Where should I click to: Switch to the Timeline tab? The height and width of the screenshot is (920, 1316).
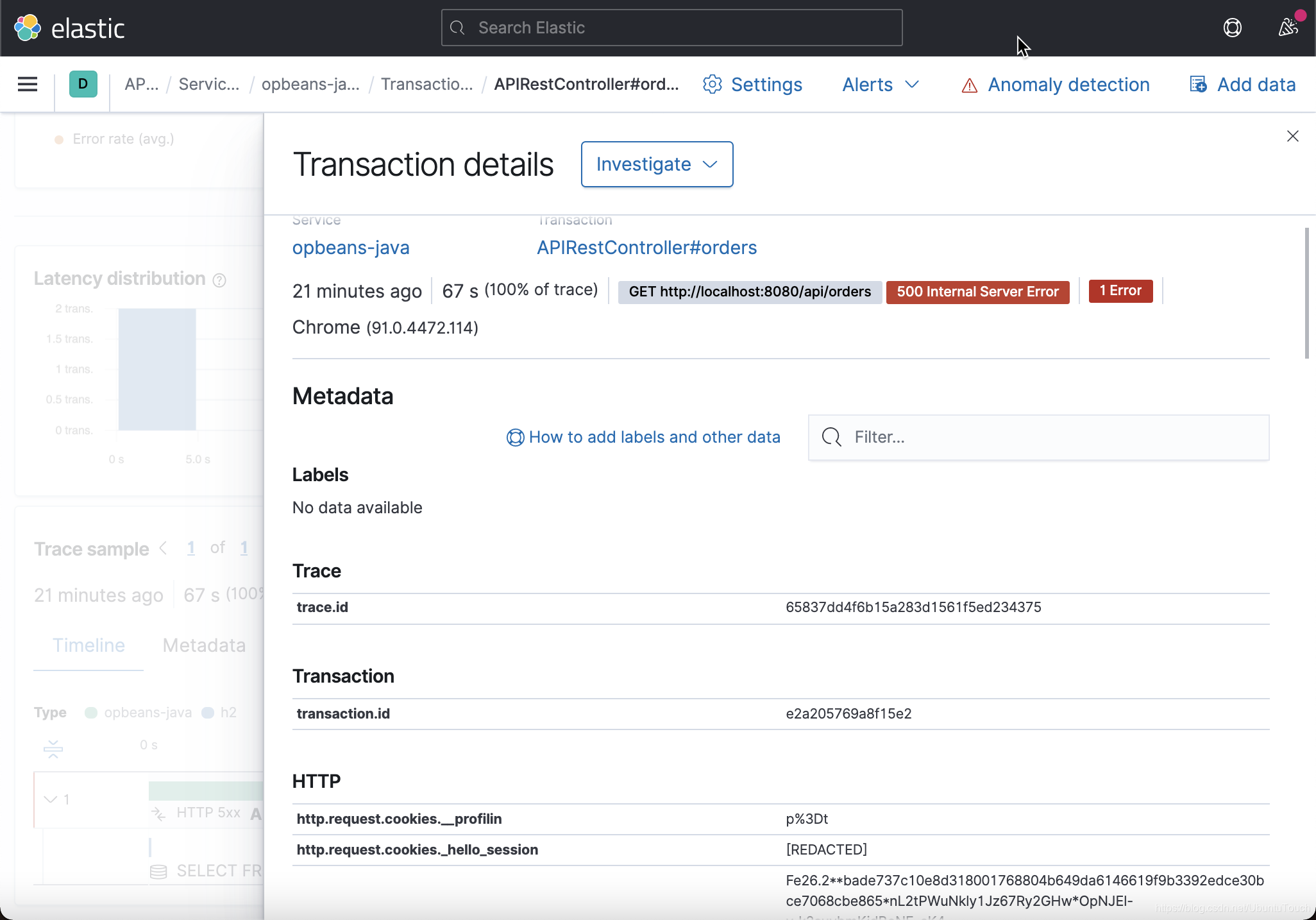pyautogui.click(x=89, y=645)
